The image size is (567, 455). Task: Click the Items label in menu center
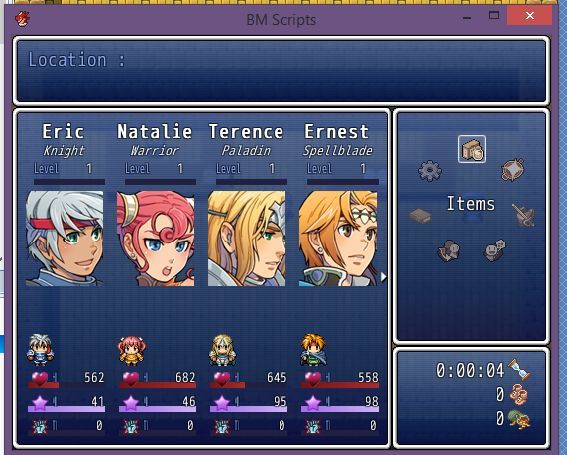pyautogui.click(x=471, y=204)
